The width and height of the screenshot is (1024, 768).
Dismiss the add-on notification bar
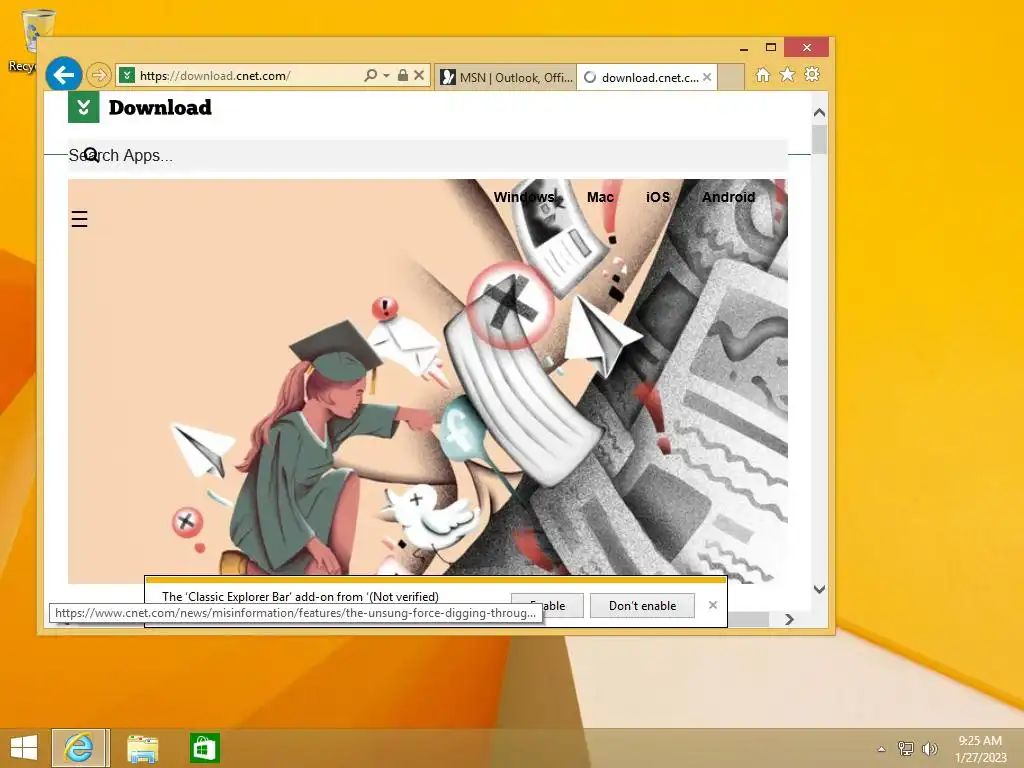tap(712, 605)
